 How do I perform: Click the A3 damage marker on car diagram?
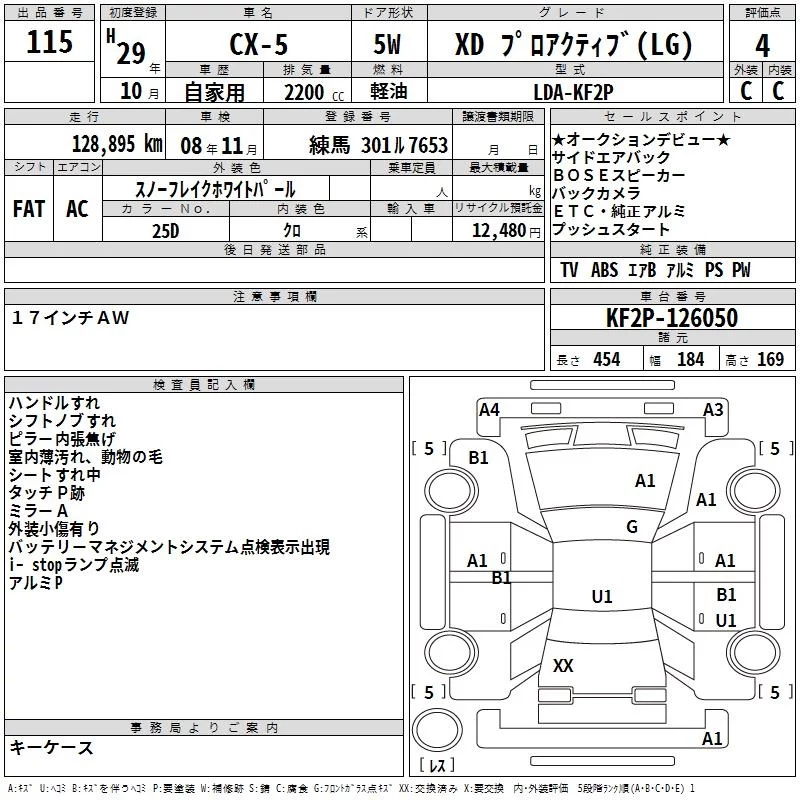pos(713,409)
